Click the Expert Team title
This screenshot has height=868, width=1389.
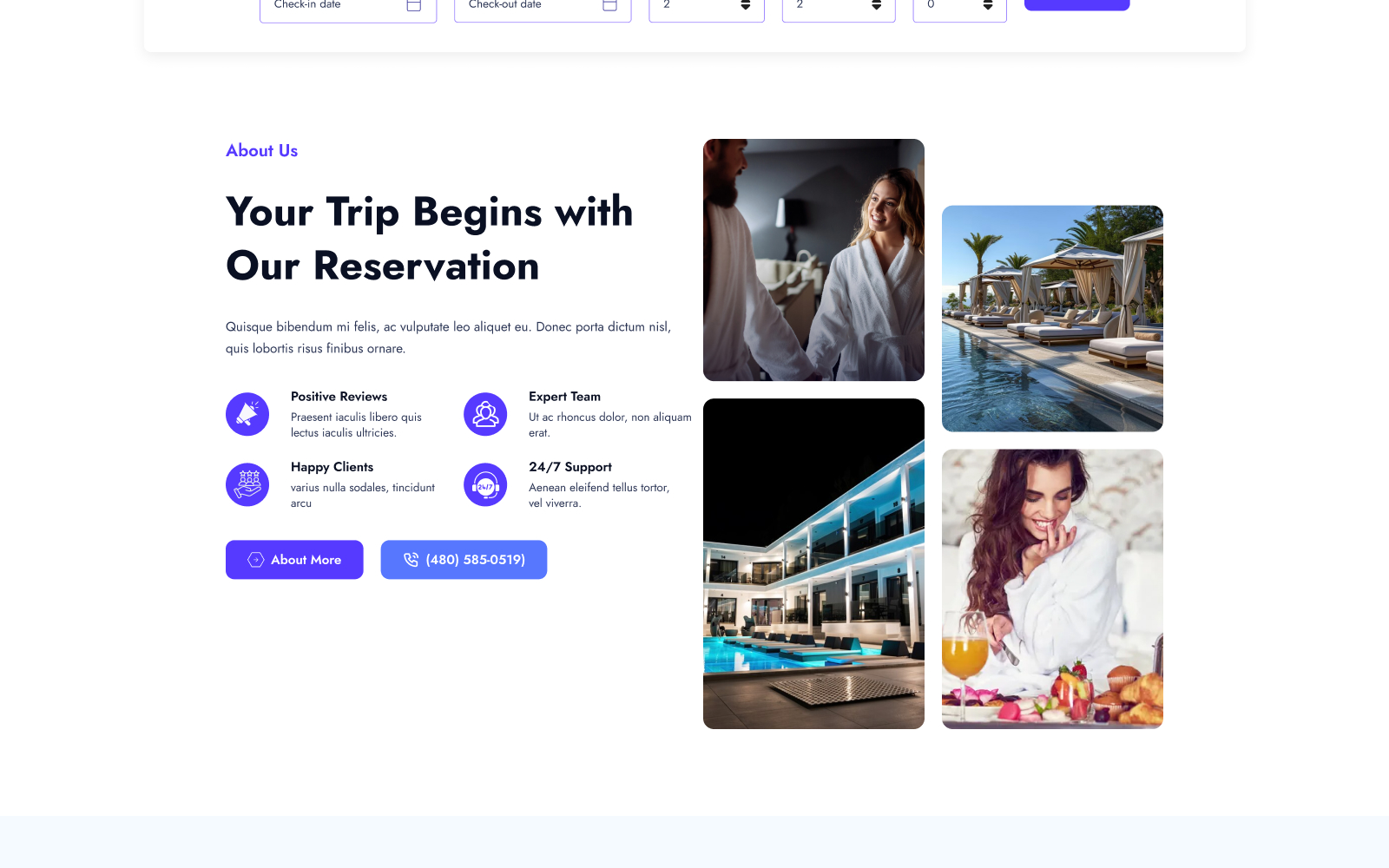pos(564,397)
